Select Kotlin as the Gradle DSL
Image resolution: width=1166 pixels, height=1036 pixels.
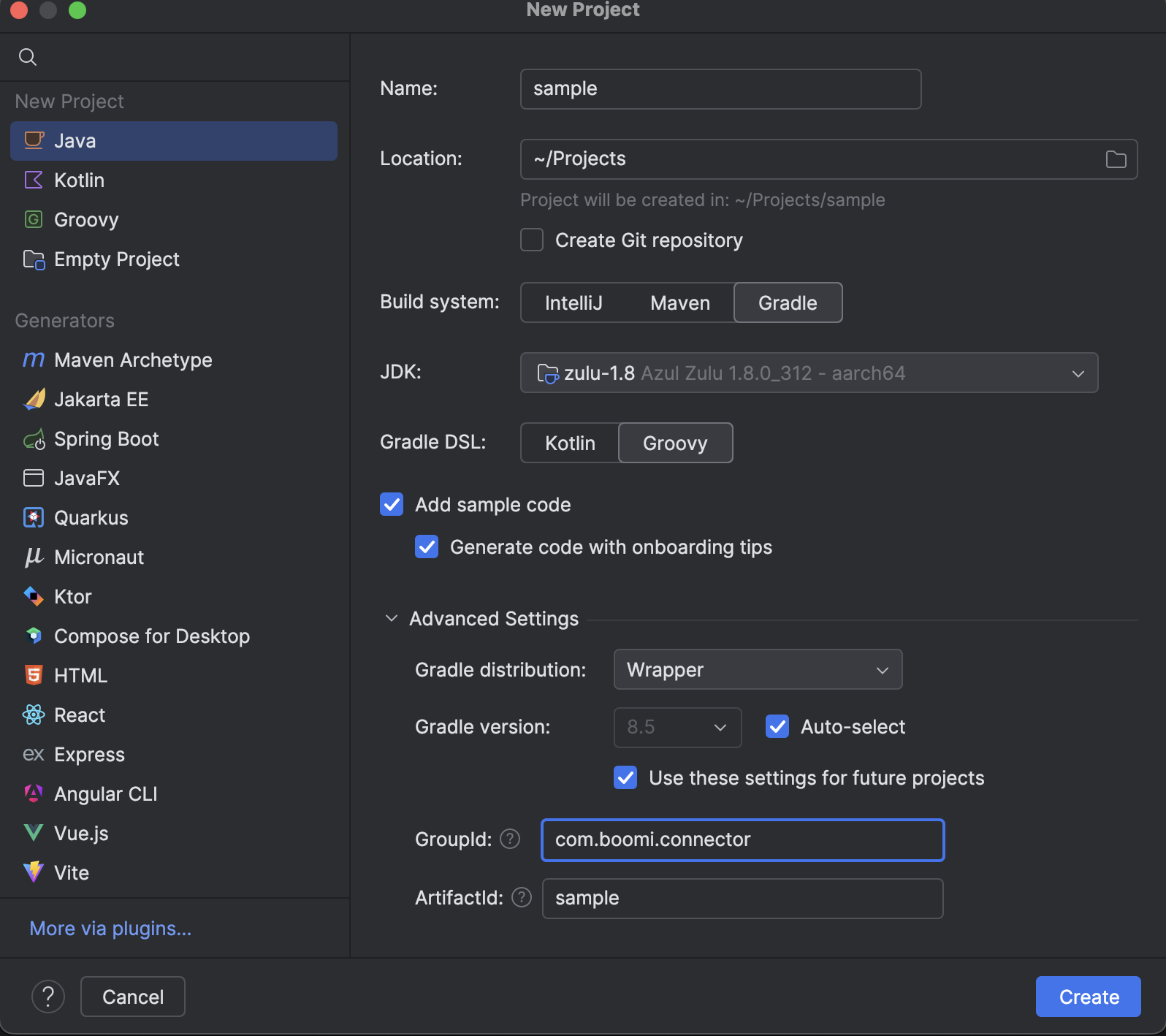[570, 443]
